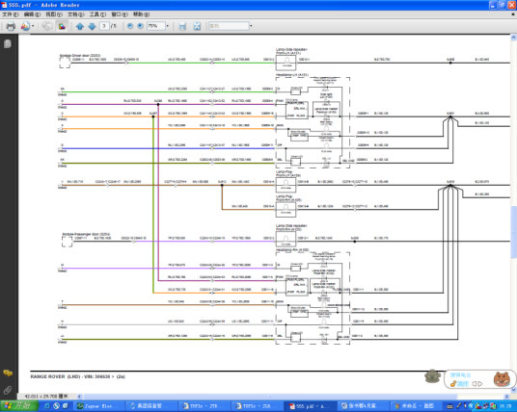The width and height of the screenshot is (517, 412).
Task: Expand the find box dropdown arrow
Action: coord(251,26)
